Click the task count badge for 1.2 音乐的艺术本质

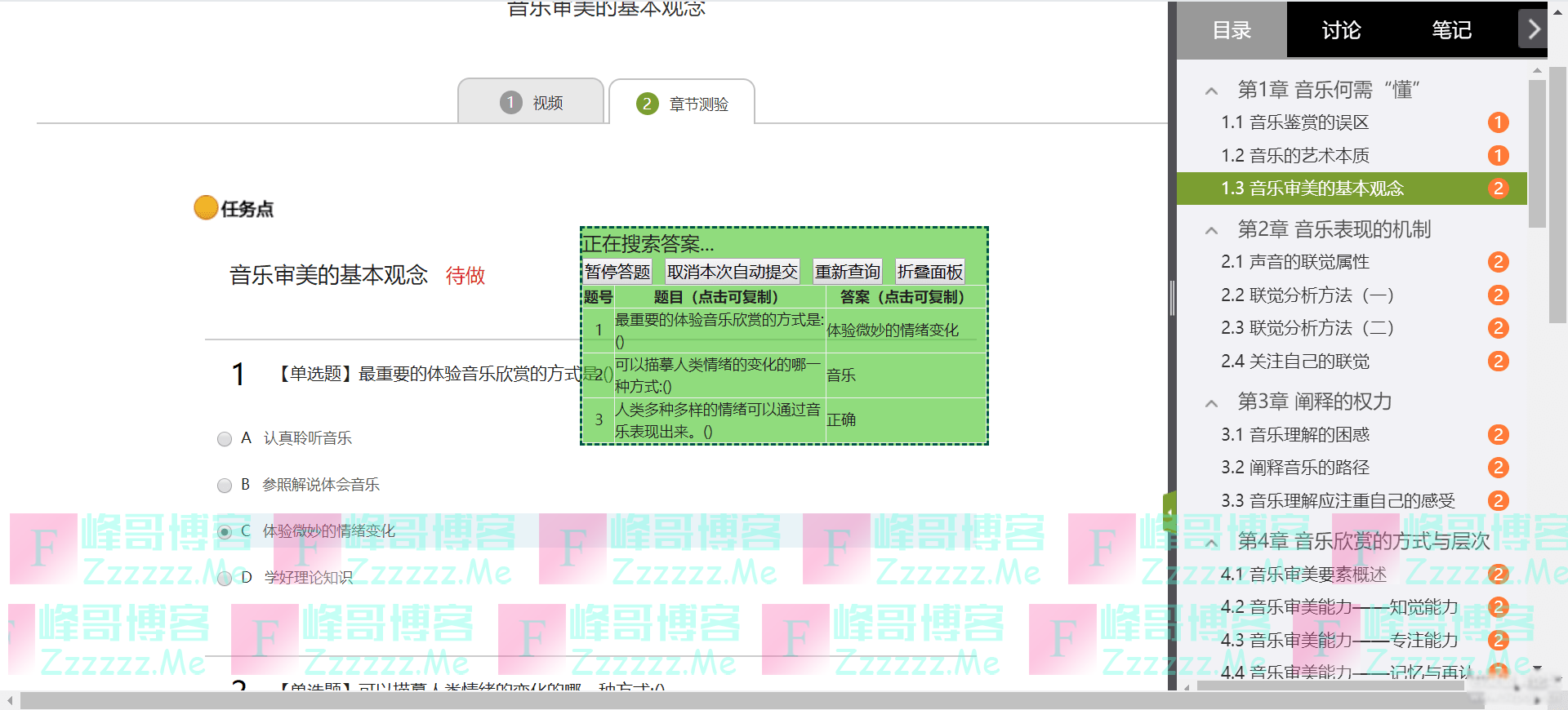(1498, 155)
